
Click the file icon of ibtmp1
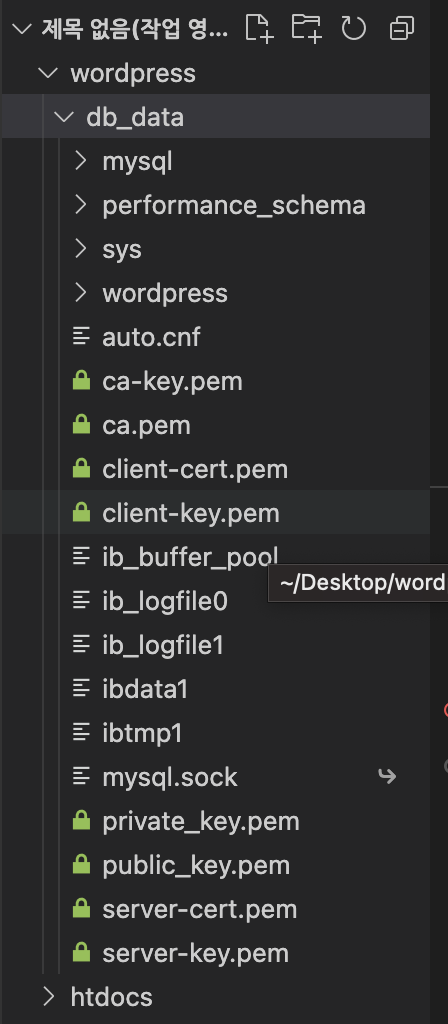pyautogui.click(x=81, y=732)
